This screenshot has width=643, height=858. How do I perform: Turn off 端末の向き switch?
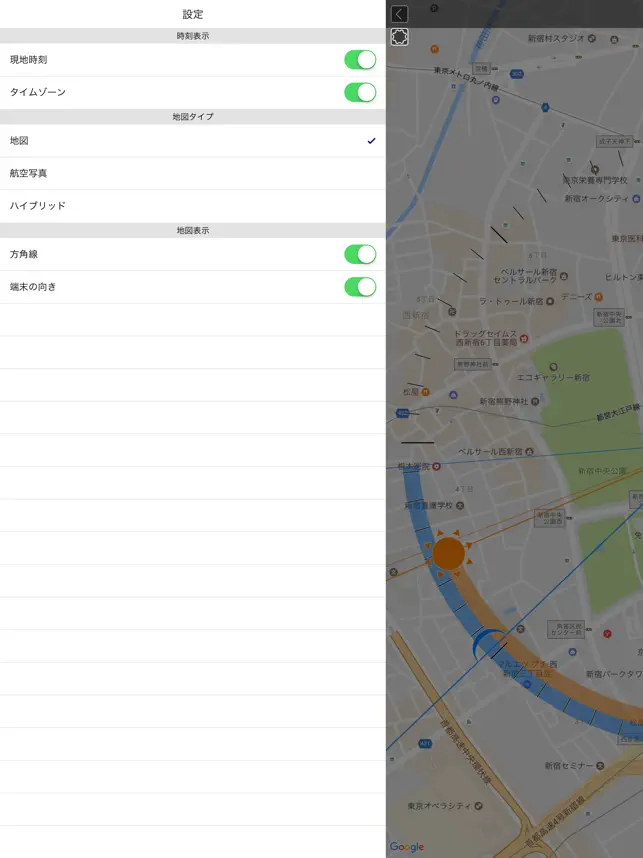click(x=360, y=287)
